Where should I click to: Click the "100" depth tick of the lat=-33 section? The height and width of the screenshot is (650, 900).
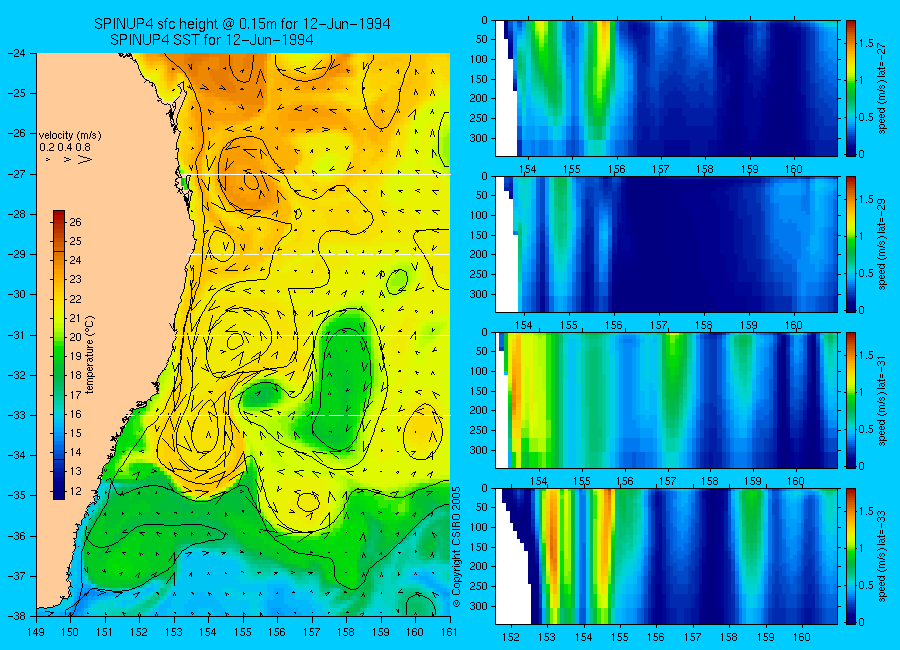[x=479, y=528]
